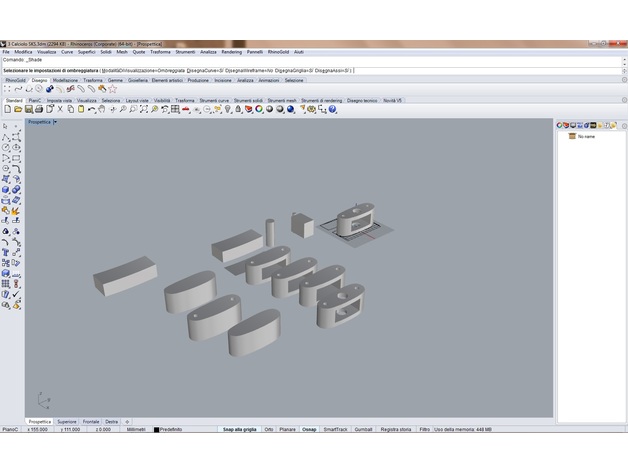628x472 pixels.
Task: Click the Print icon in the Standard toolbar
Action: pyautogui.click(x=38, y=110)
